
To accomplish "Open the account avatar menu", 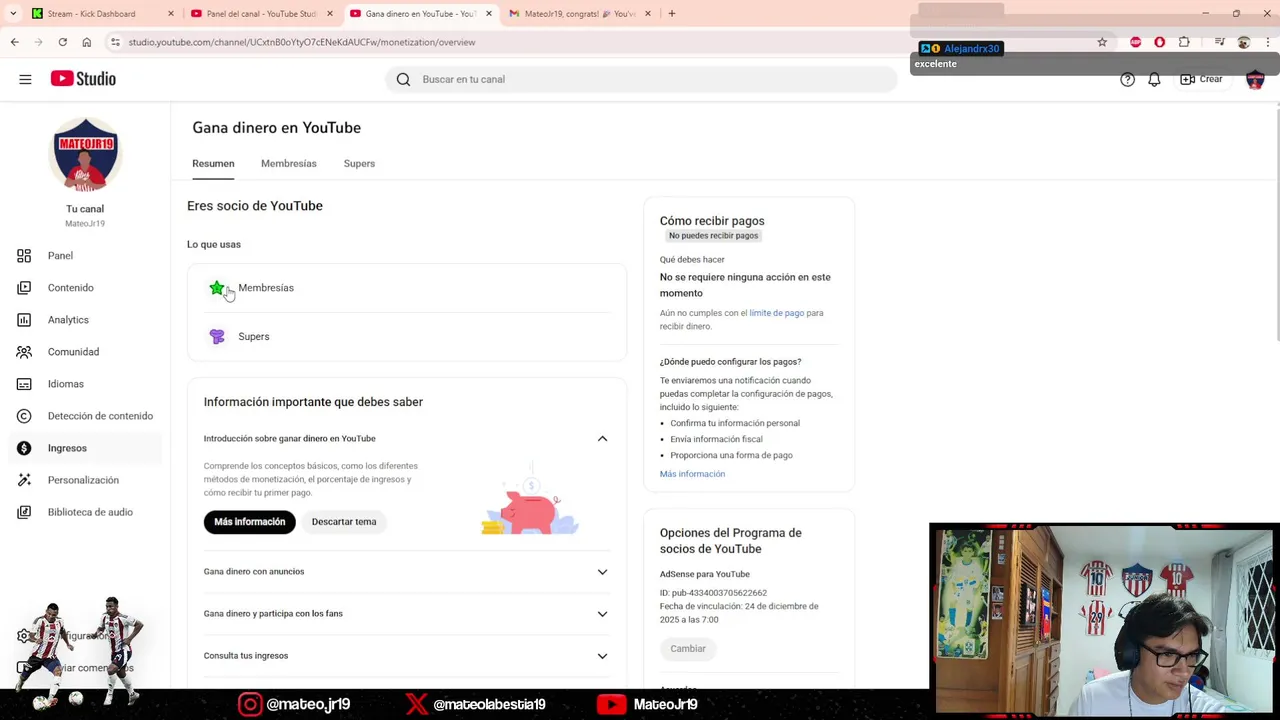I will [1255, 79].
